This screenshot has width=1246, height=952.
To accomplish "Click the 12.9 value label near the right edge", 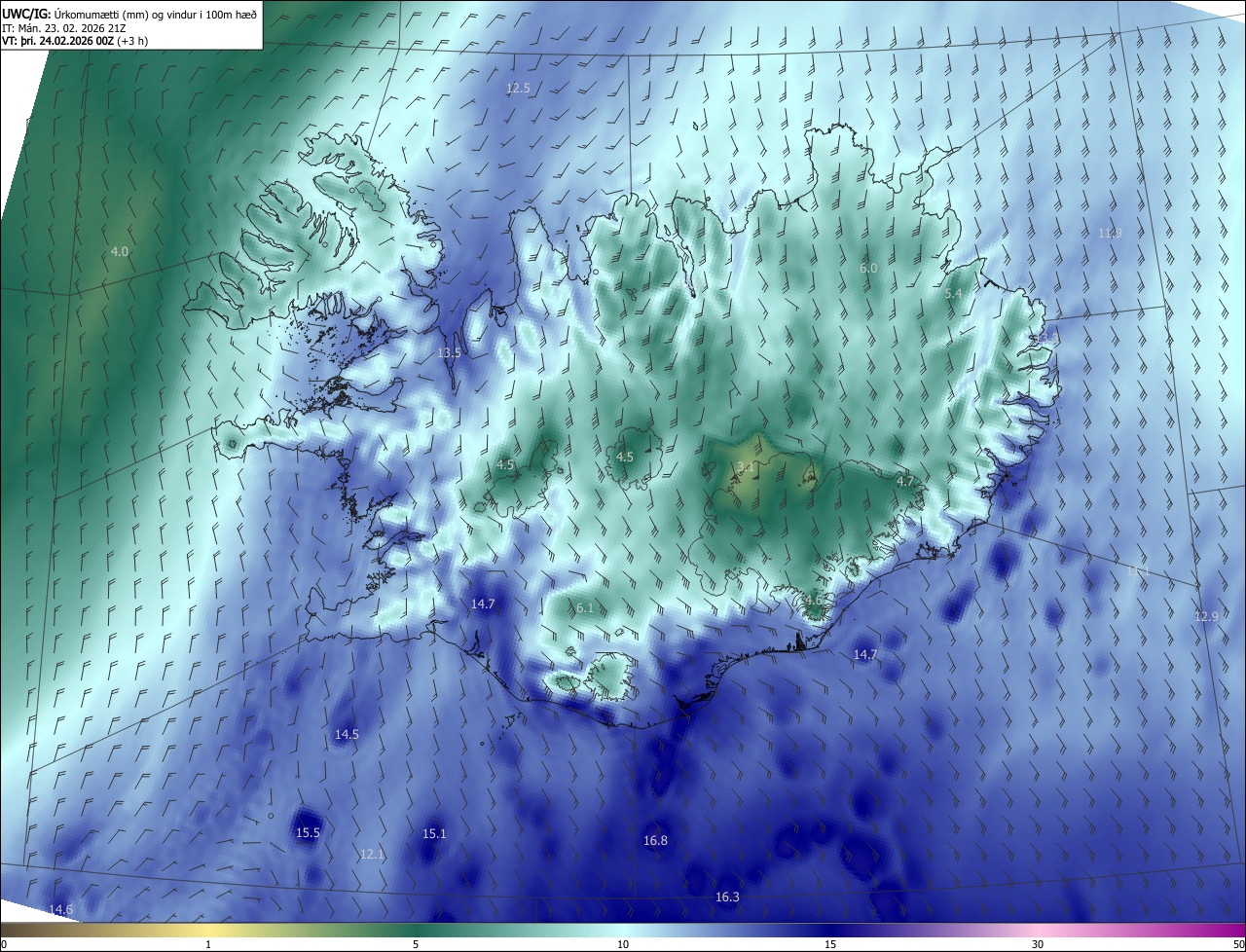I will tap(1206, 616).
